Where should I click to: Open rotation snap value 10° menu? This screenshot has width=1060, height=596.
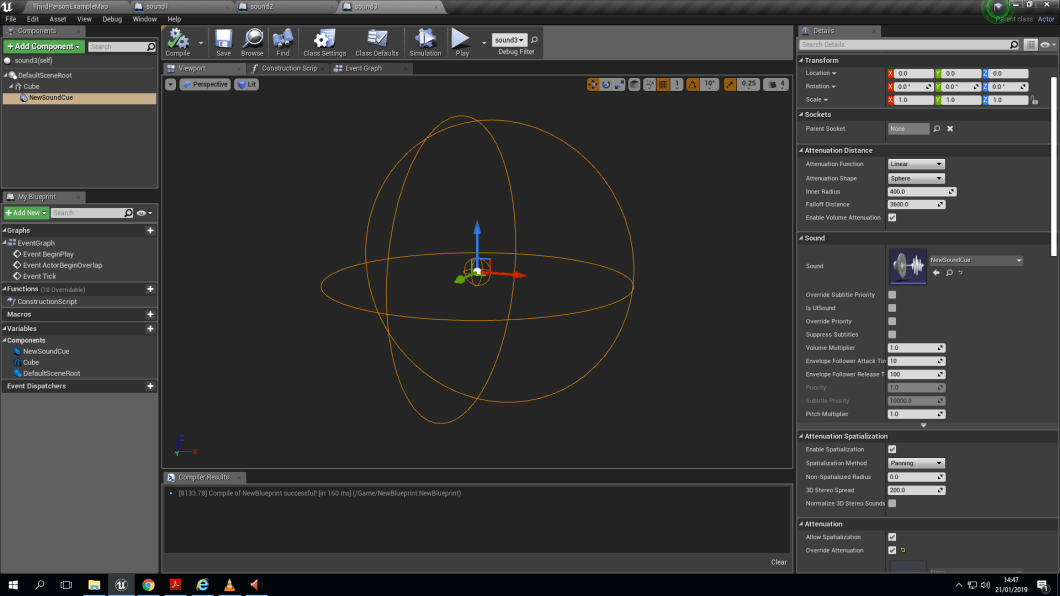[x=709, y=84]
